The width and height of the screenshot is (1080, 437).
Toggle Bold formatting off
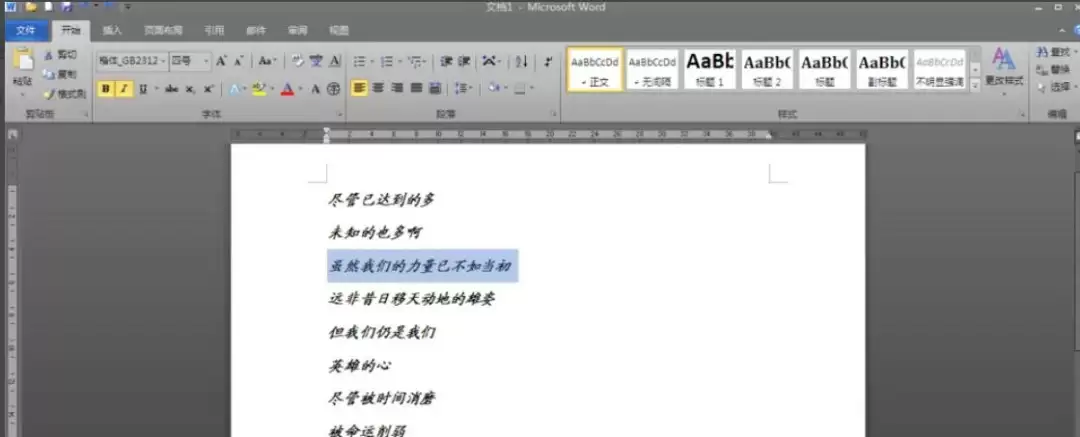pyautogui.click(x=105, y=89)
